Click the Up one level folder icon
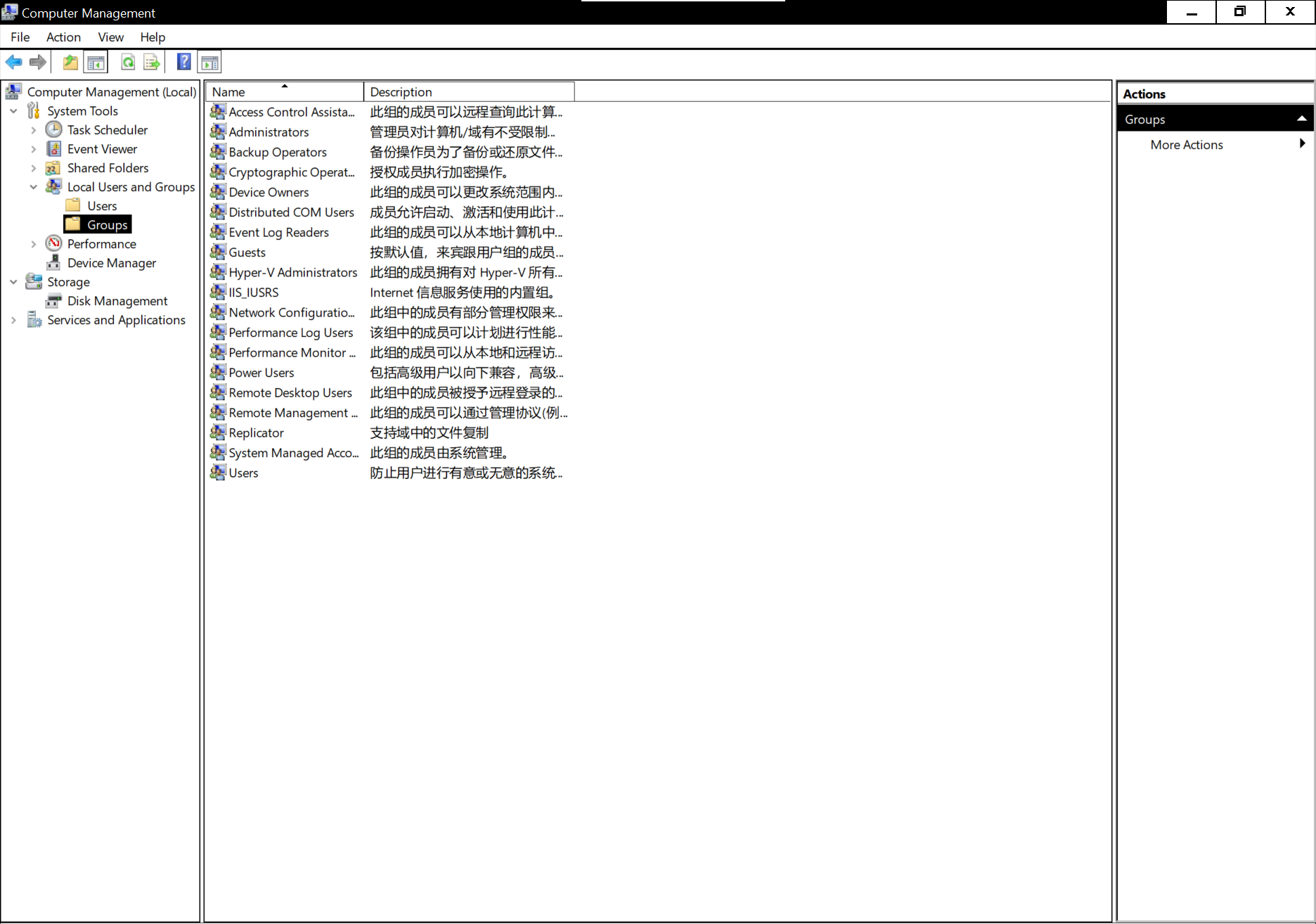Screen dimensions: 1316x924 tap(70, 63)
